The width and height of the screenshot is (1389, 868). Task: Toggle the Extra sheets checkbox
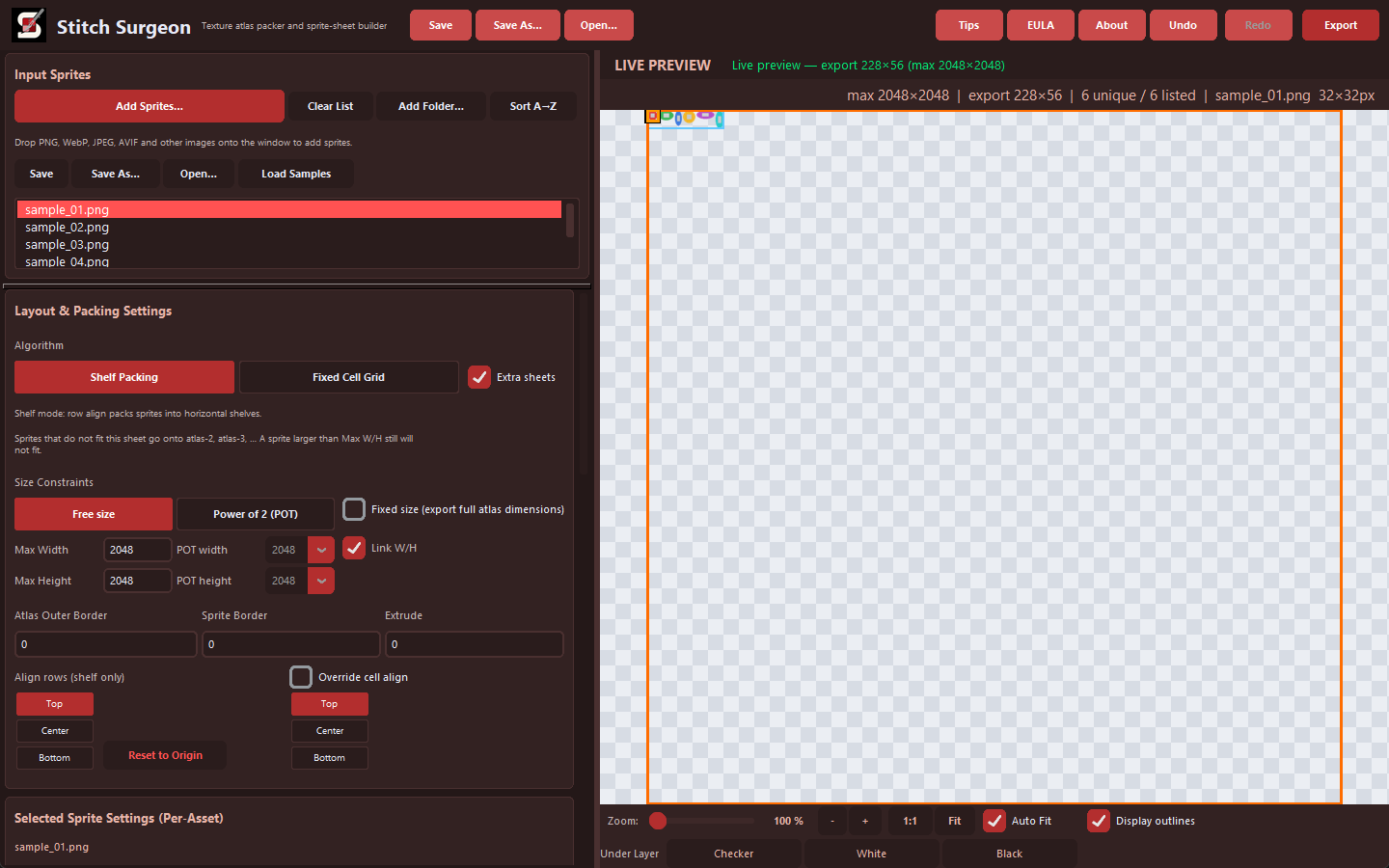coord(479,377)
